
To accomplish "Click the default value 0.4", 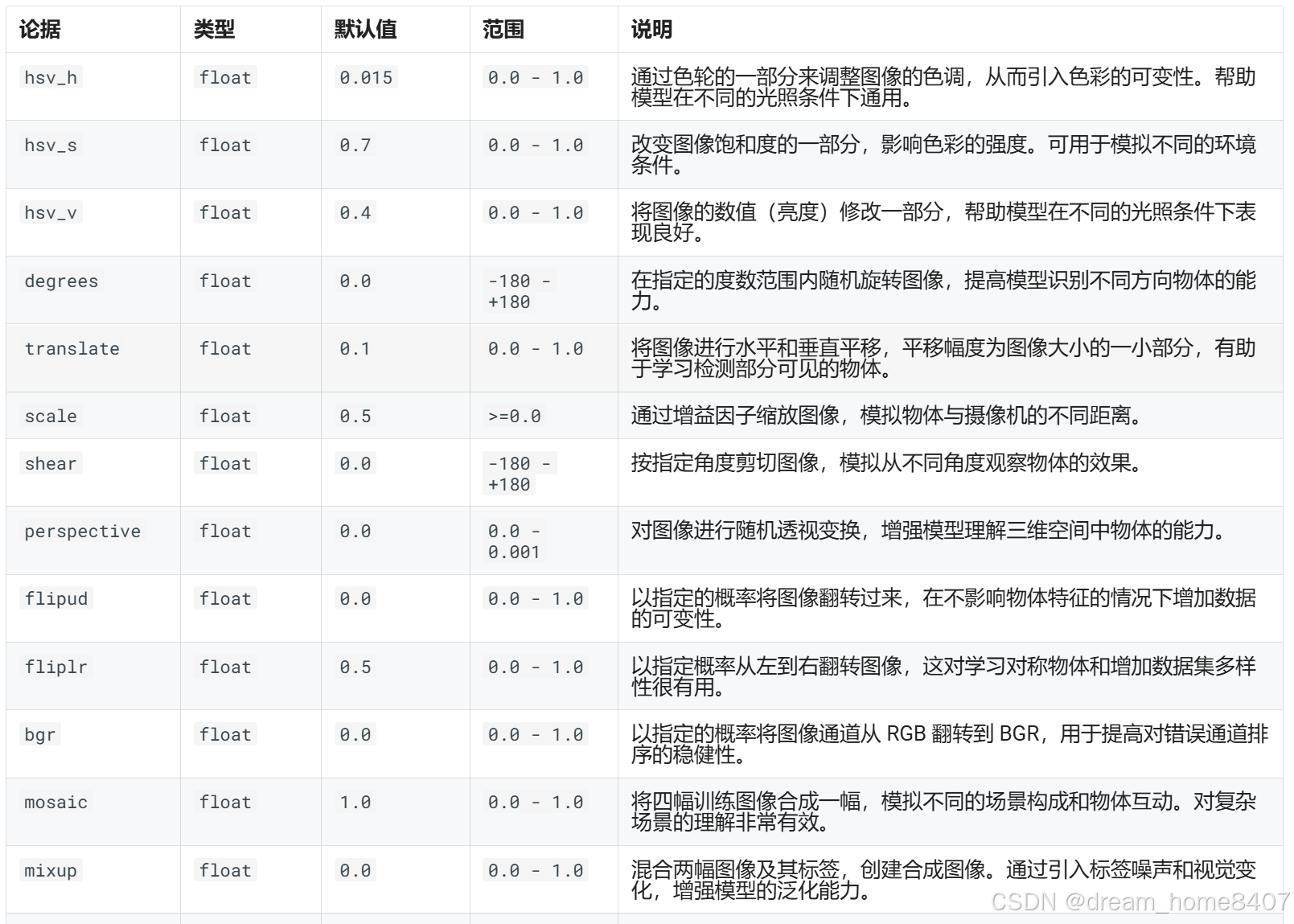I will [x=355, y=212].
